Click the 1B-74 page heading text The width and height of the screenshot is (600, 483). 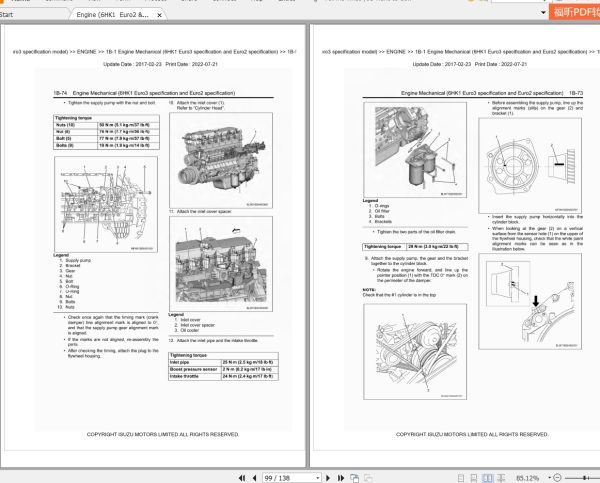pos(144,93)
